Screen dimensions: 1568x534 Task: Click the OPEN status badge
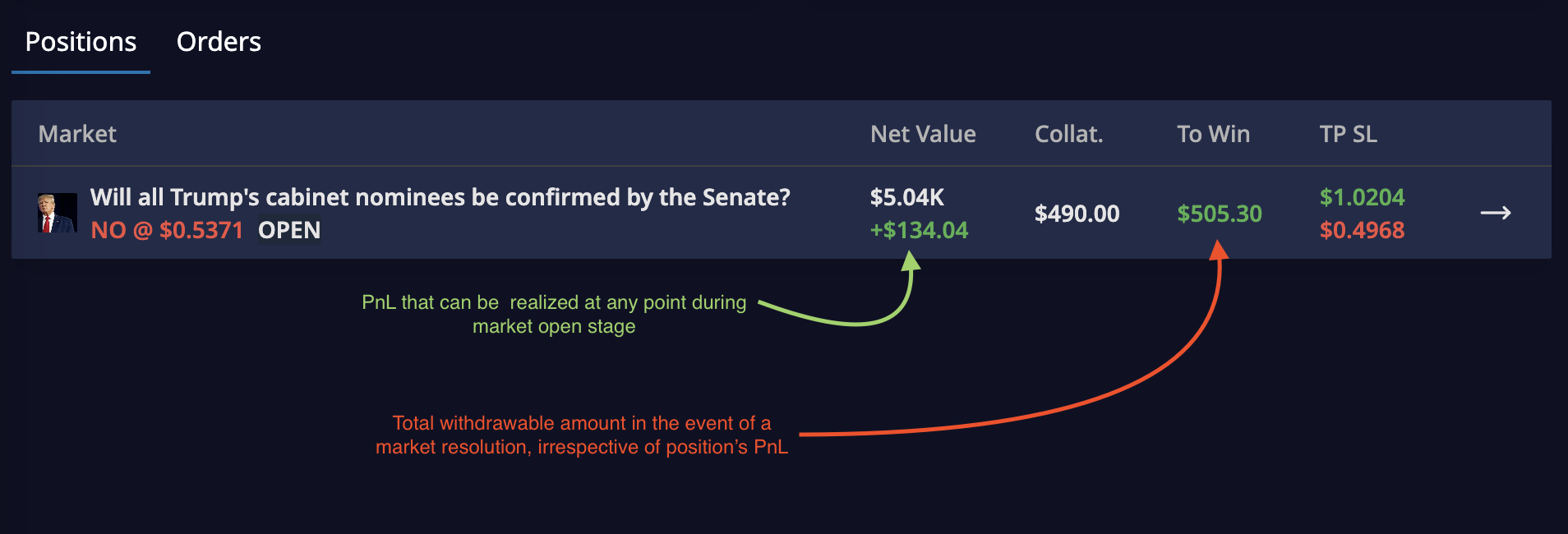click(289, 230)
